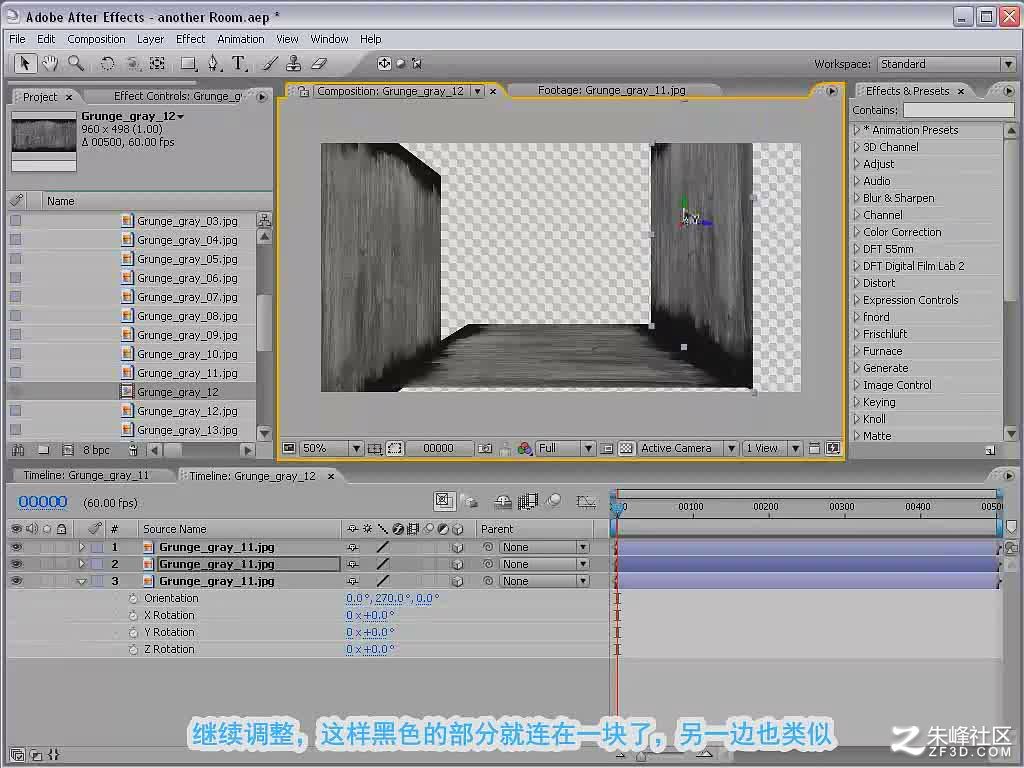Click the Y Rotation value

(370, 632)
